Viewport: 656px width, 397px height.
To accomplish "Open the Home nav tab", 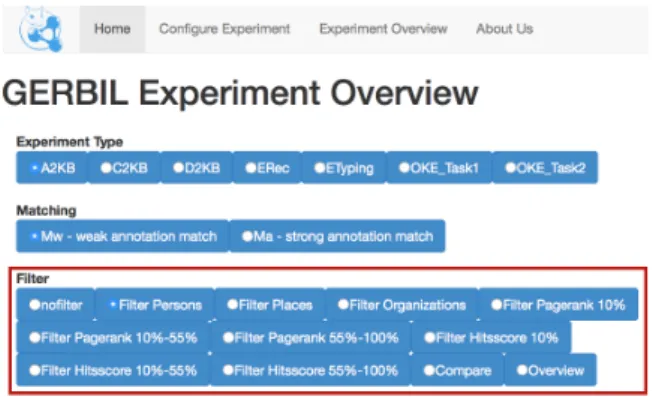I will point(112,29).
